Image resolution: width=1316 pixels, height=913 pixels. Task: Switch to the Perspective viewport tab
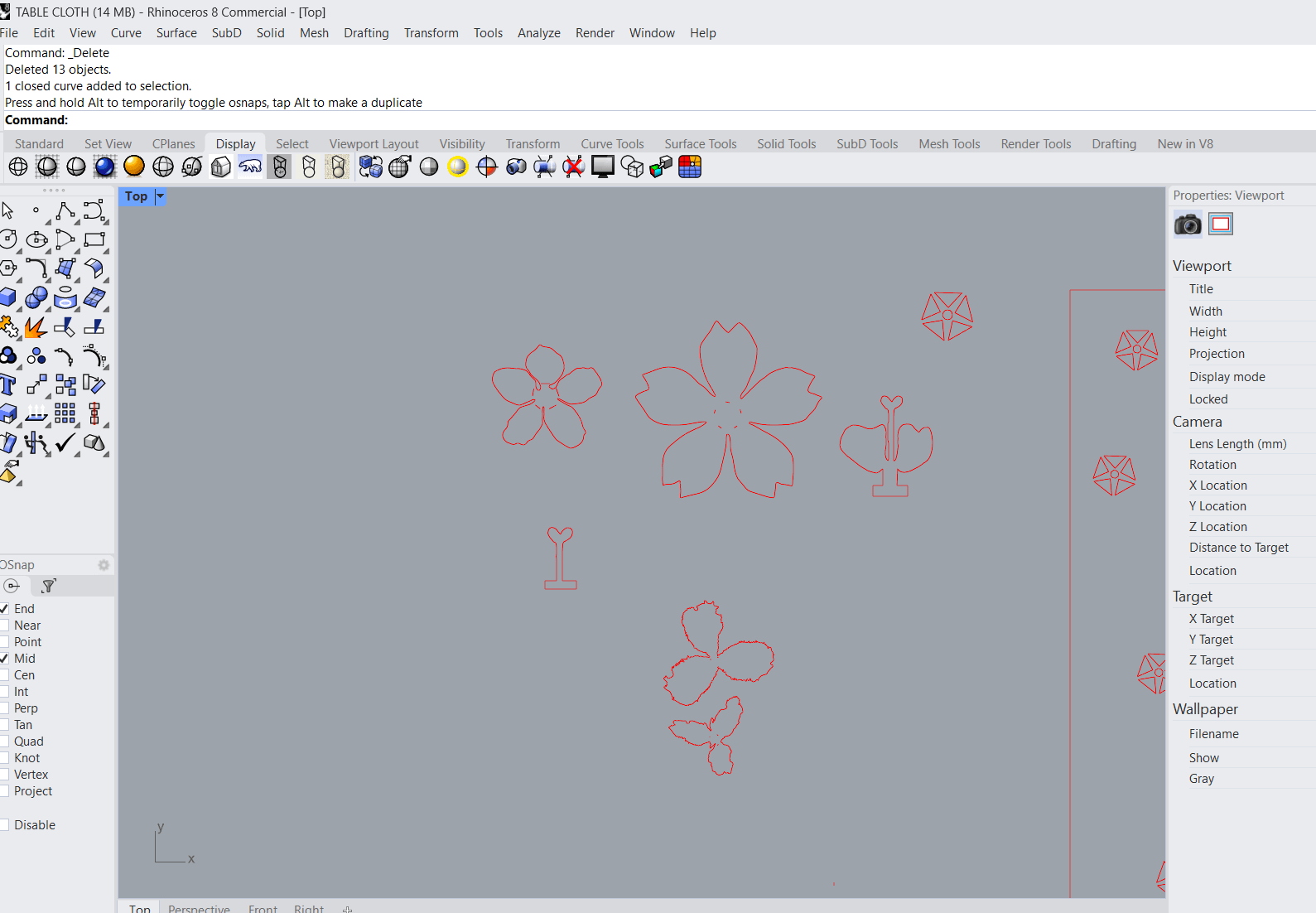click(x=199, y=908)
